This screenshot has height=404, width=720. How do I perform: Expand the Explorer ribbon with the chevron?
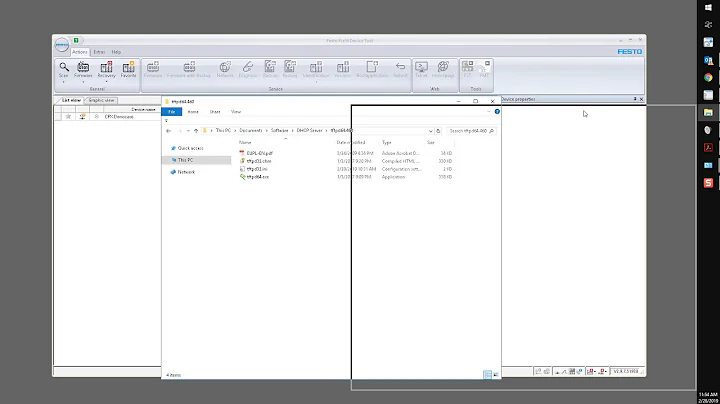tap(489, 112)
